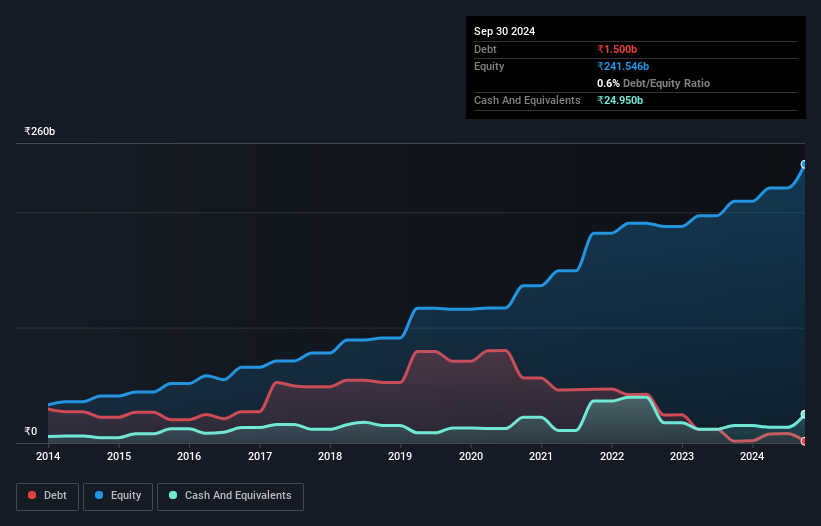Viewport: 821px width, 526px height.
Task: Select the red Debt endpoint marker at Sep 2024
Action: pyautogui.click(x=804, y=441)
